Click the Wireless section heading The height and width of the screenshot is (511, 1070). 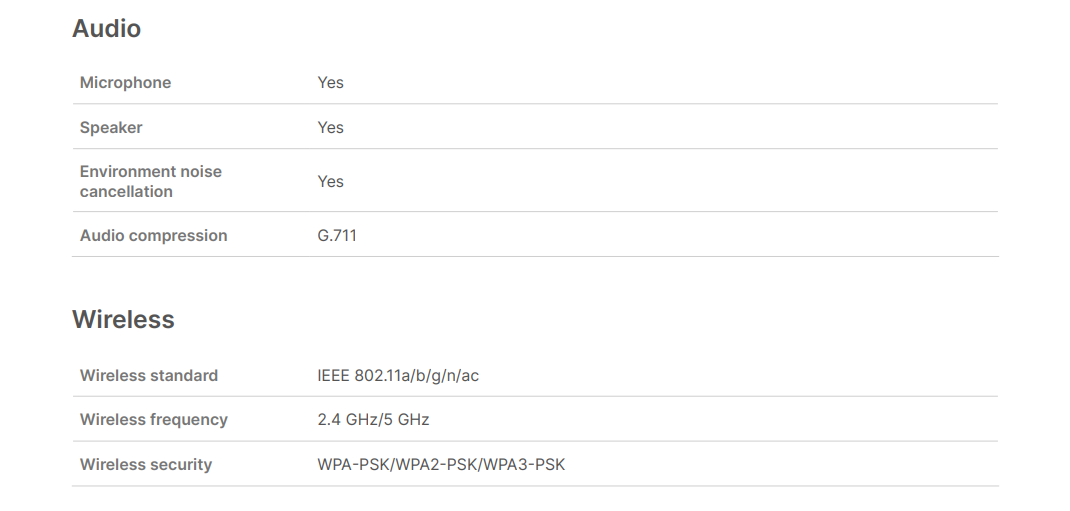pyautogui.click(x=123, y=320)
